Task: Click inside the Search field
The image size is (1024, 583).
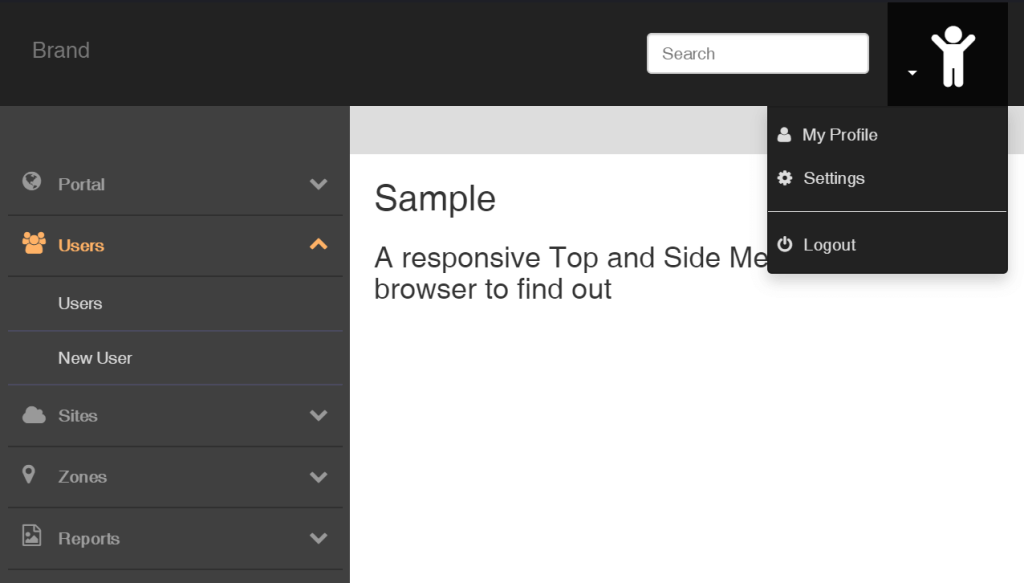Action: coord(757,53)
